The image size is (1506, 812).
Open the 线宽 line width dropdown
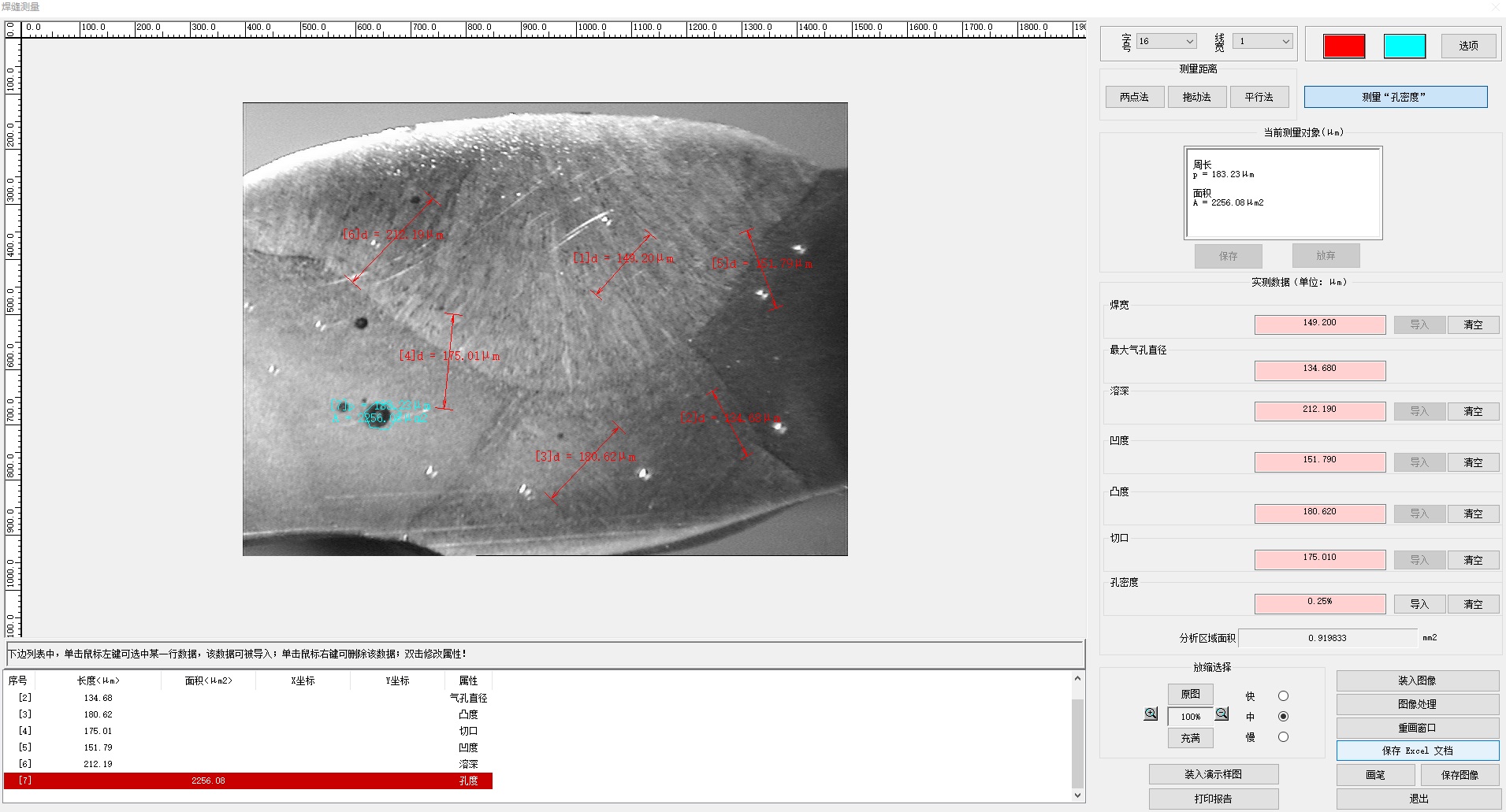click(1263, 41)
